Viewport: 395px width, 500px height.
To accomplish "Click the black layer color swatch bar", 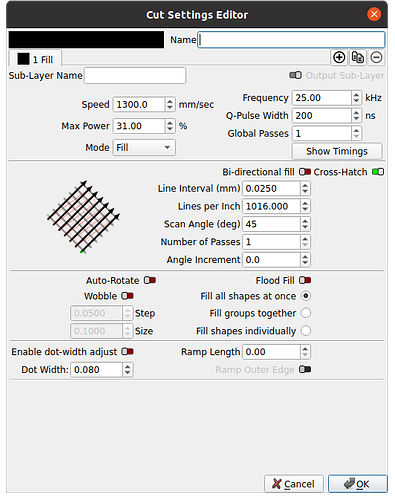I will pos(86,40).
